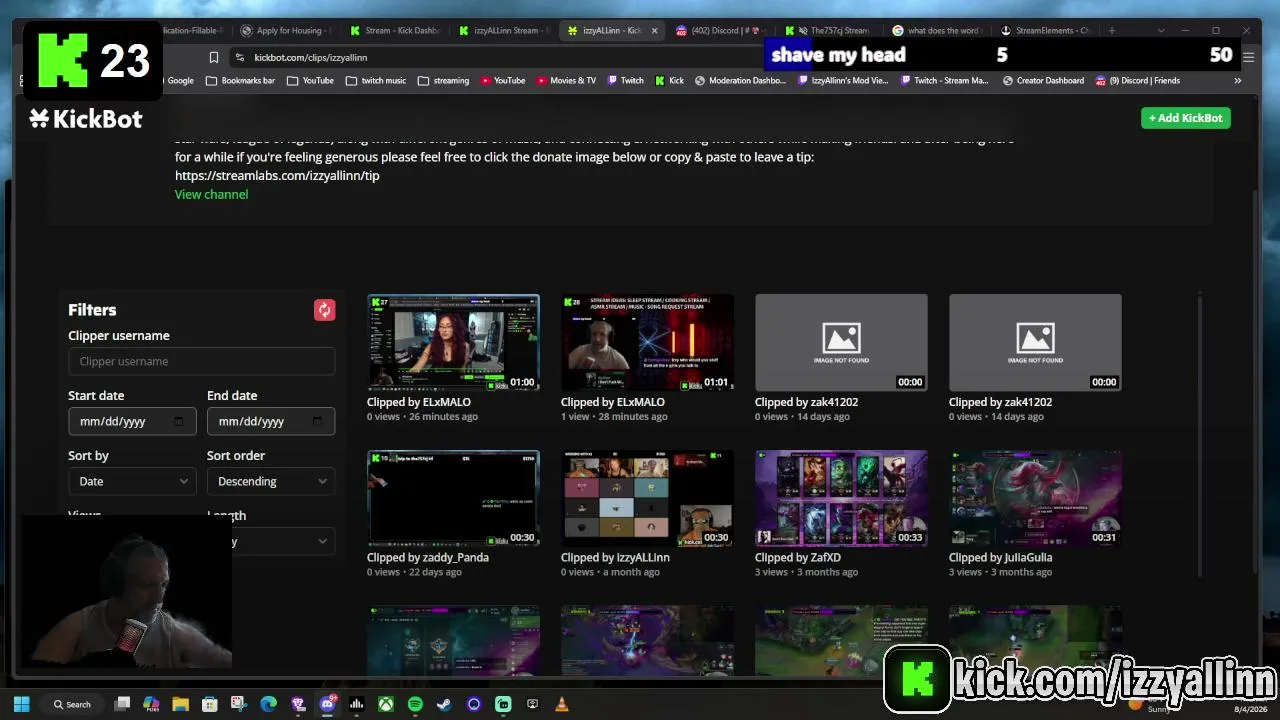The image size is (1280, 720).
Task: Click the KickBot logo in the header
Action: (86, 119)
